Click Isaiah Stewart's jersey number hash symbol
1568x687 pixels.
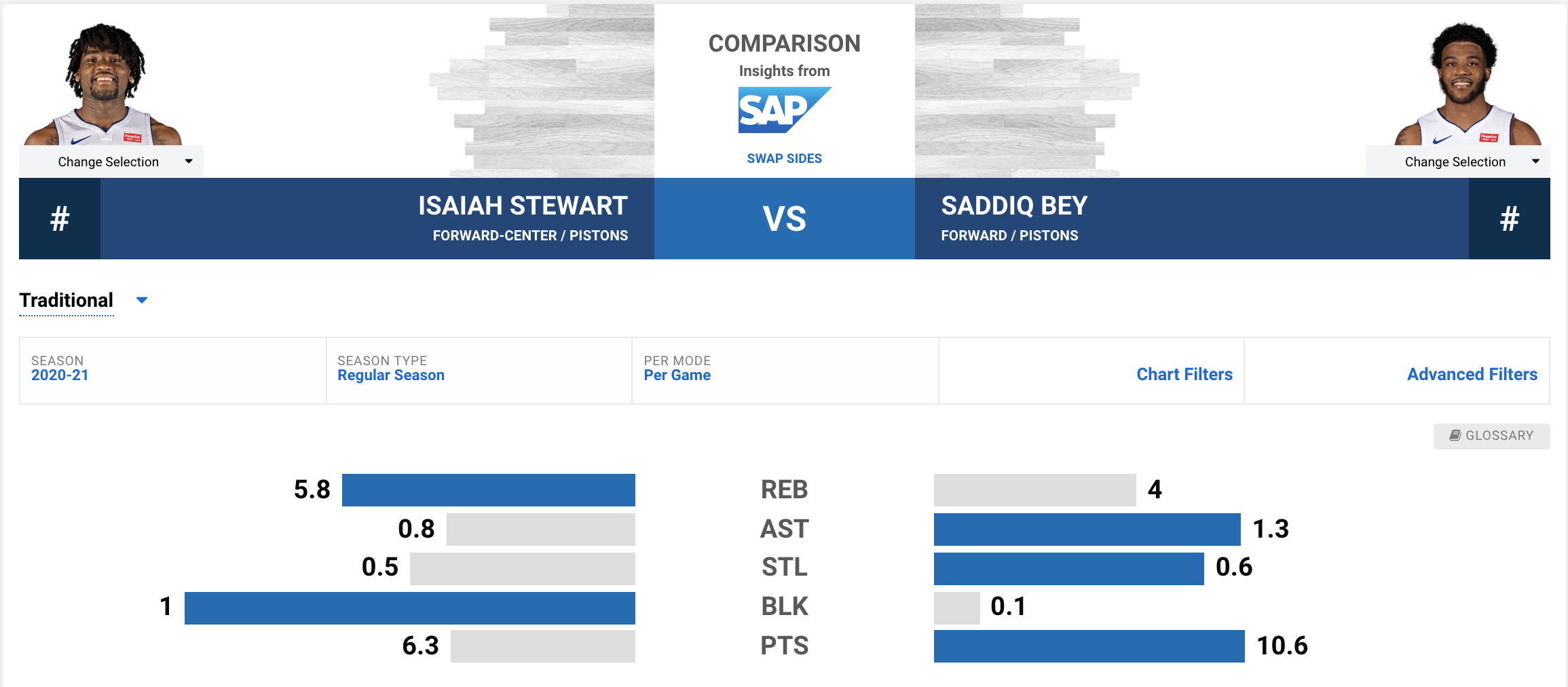click(x=60, y=219)
